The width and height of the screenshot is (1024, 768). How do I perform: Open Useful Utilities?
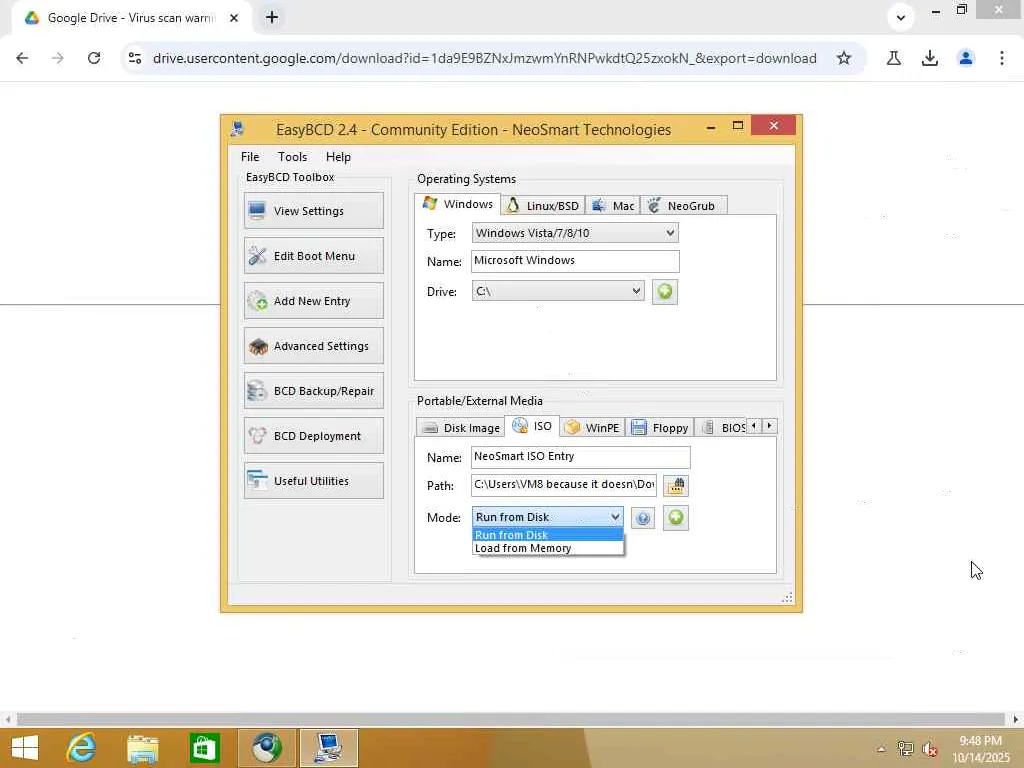point(313,481)
